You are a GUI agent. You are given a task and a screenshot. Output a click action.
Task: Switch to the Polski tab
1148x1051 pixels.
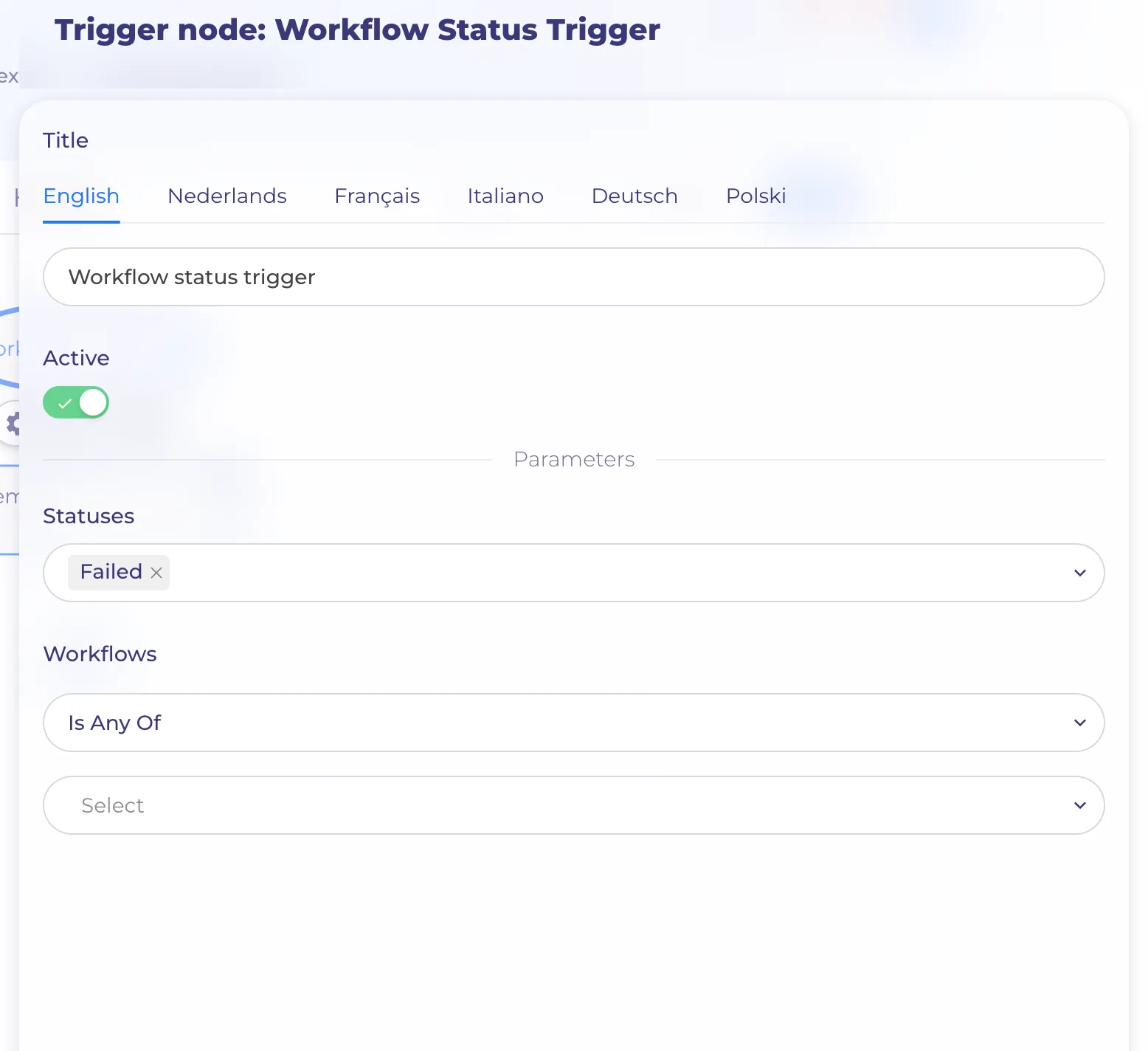[756, 196]
